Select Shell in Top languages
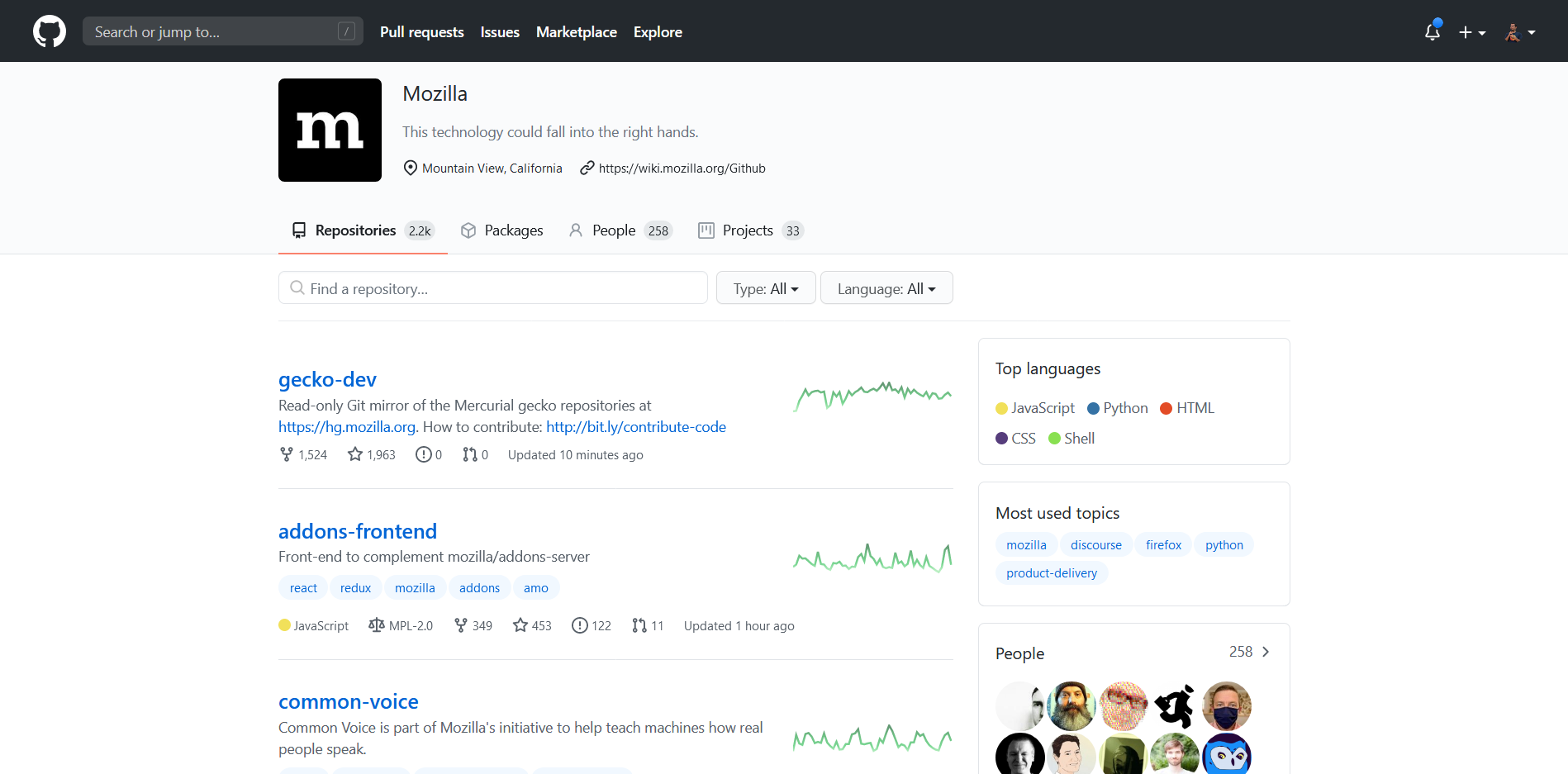1568x774 pixels. pos(1071,439)
